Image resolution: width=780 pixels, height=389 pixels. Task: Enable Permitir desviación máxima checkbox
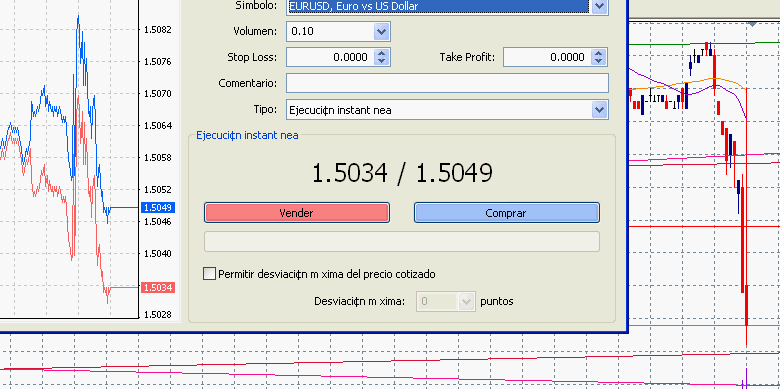click(209, 274)
